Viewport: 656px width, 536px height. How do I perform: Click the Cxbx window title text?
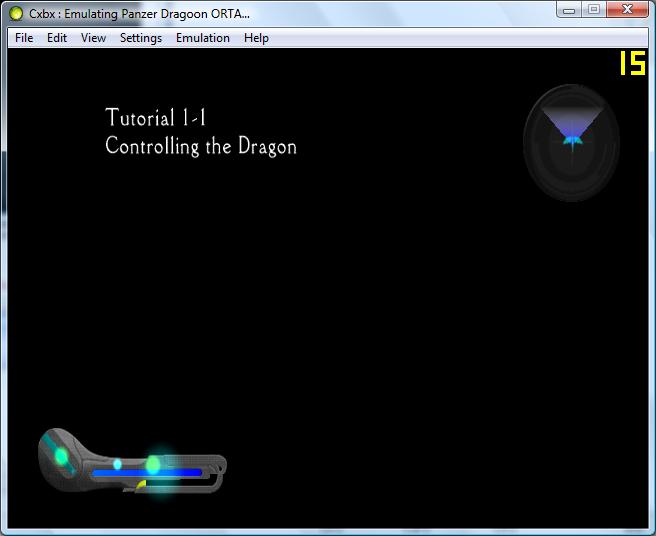point(140,14)
